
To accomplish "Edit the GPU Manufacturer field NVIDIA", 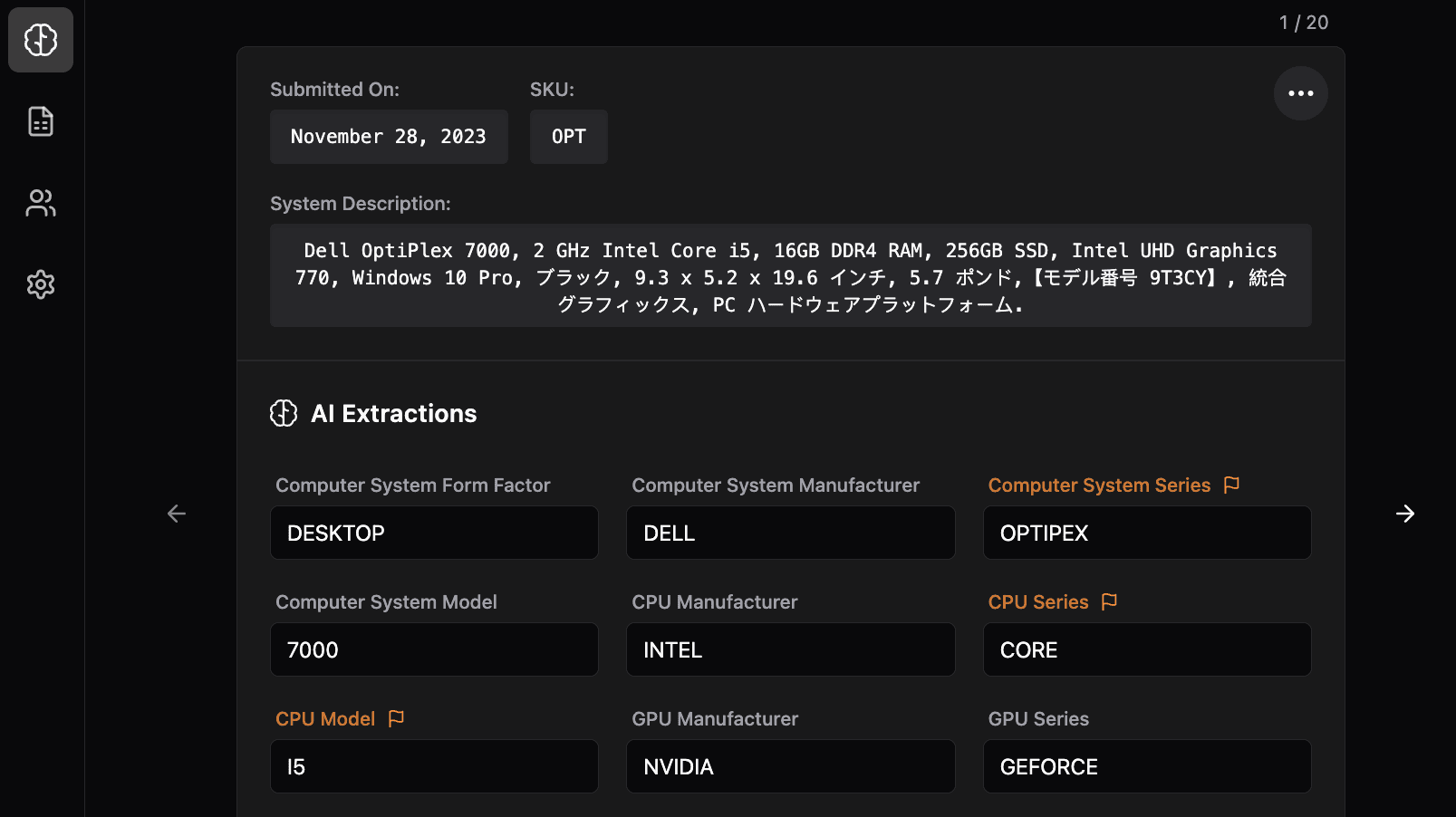I will pos(791,766).
